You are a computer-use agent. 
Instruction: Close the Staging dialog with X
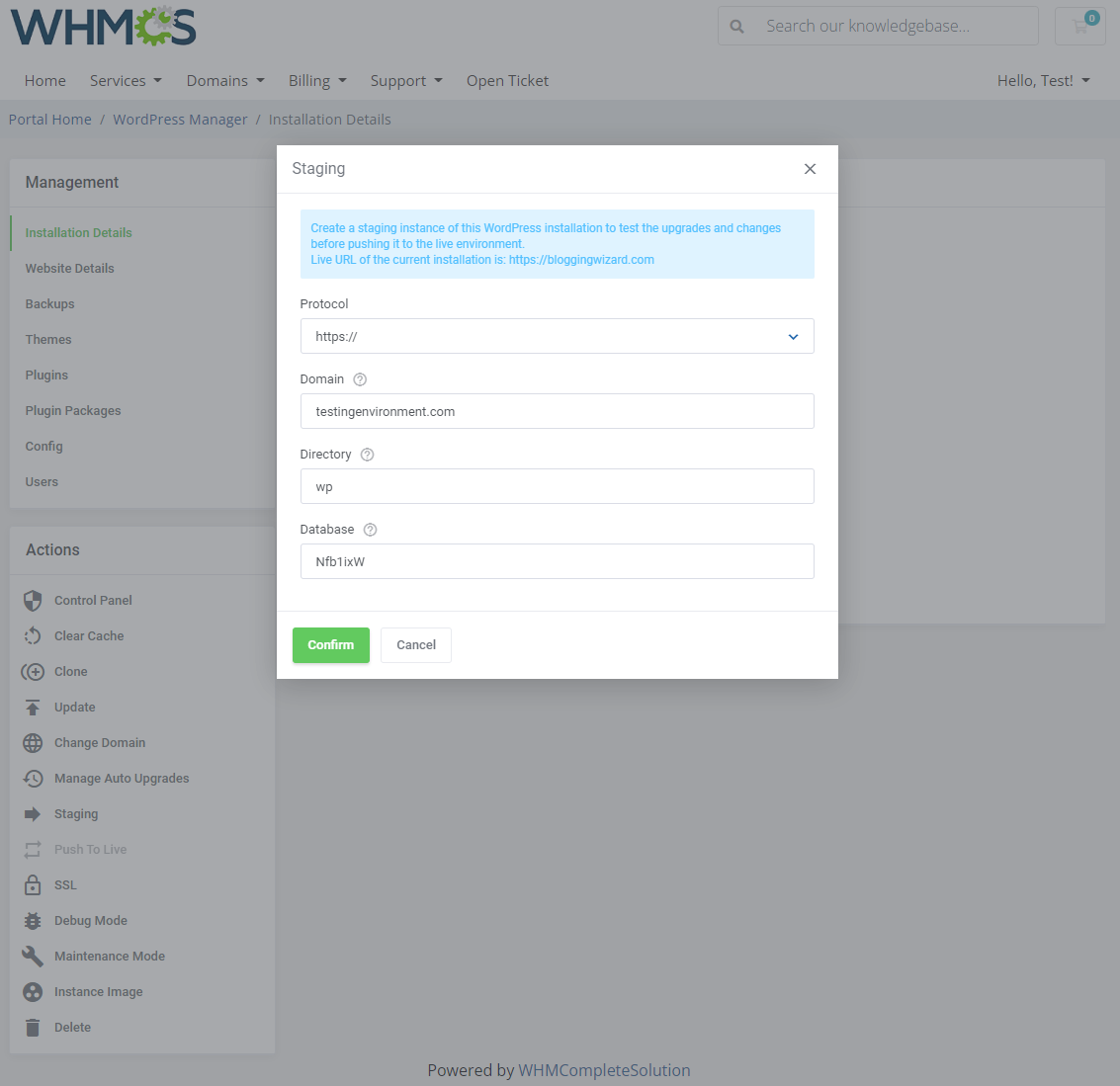click(x=810, y=169)
